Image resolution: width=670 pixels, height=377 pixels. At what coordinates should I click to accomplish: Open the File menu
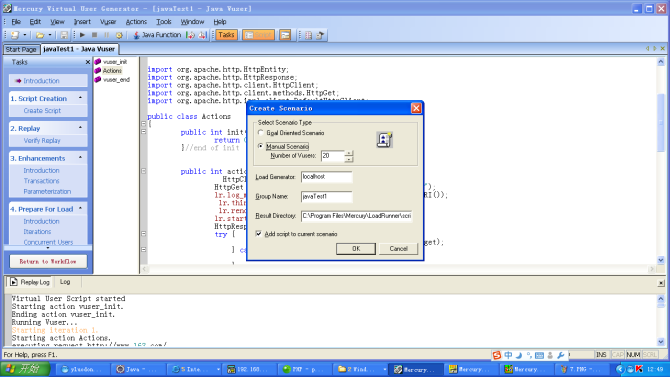pos(16,22)
